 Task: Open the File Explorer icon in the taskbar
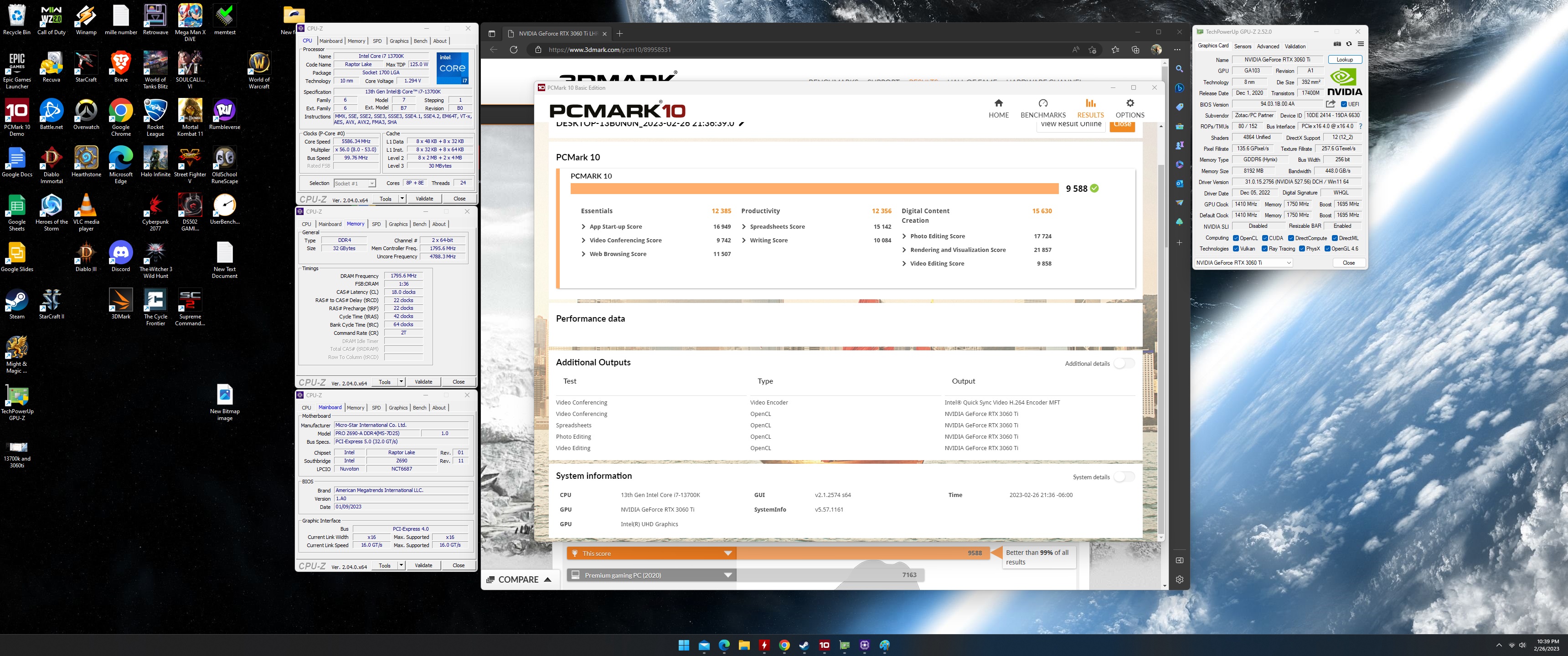point(744,645)
